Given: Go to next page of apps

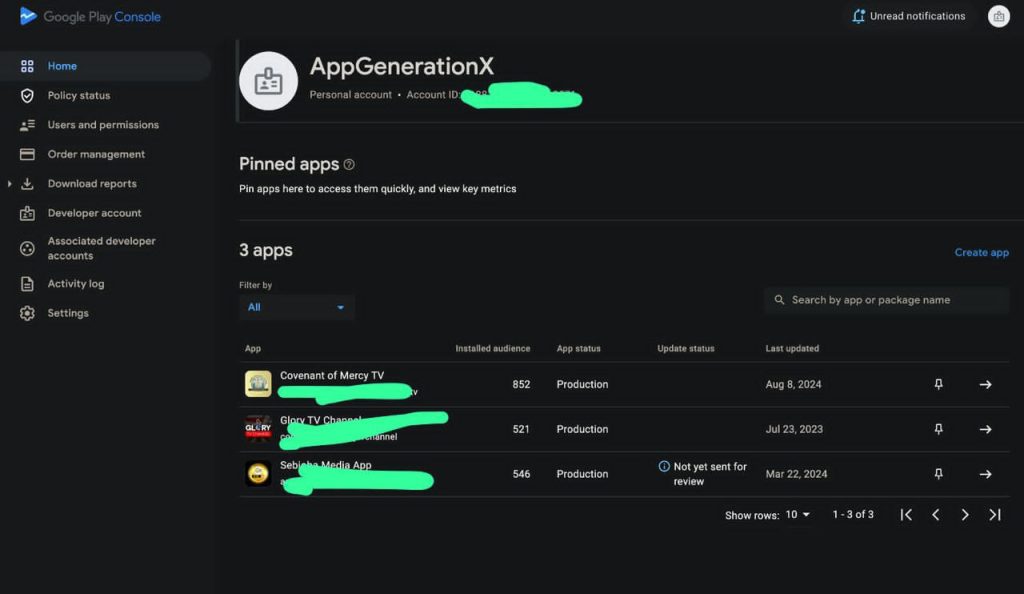Looking at the screenshot, I should coord(965,515).
